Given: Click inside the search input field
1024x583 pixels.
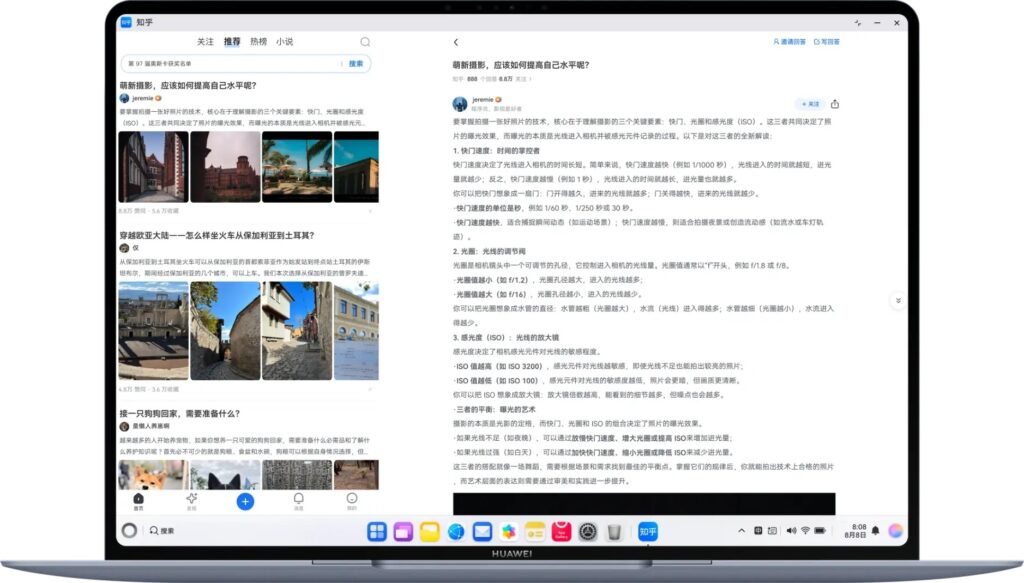Looking at the screenshot, I should coord(230,62).
